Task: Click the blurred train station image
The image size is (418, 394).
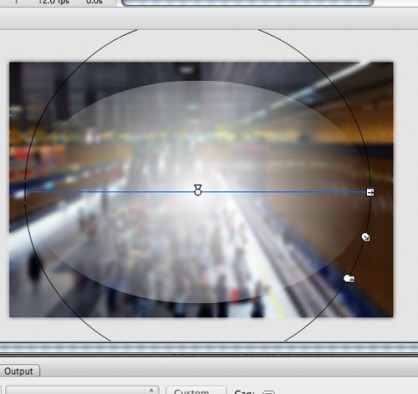Action: click(x=201, y=189)
